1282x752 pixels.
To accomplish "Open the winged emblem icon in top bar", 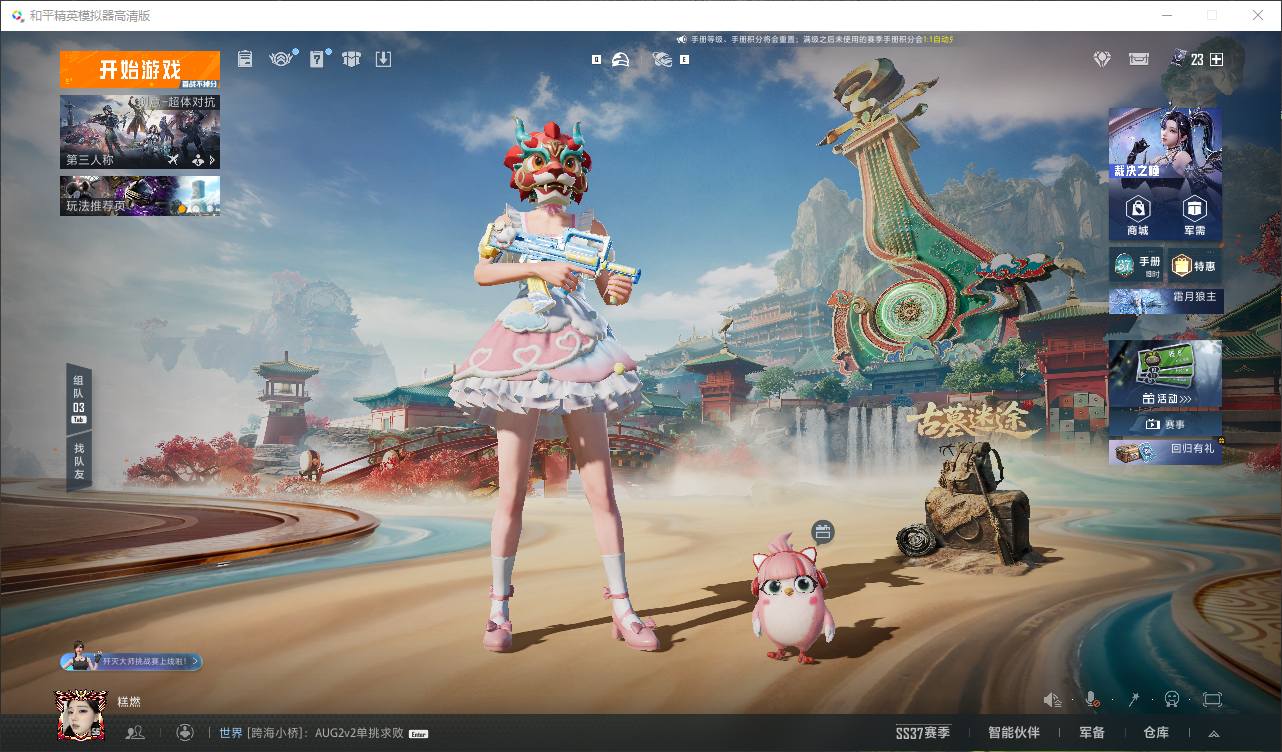I will click(x=282, y=59).
